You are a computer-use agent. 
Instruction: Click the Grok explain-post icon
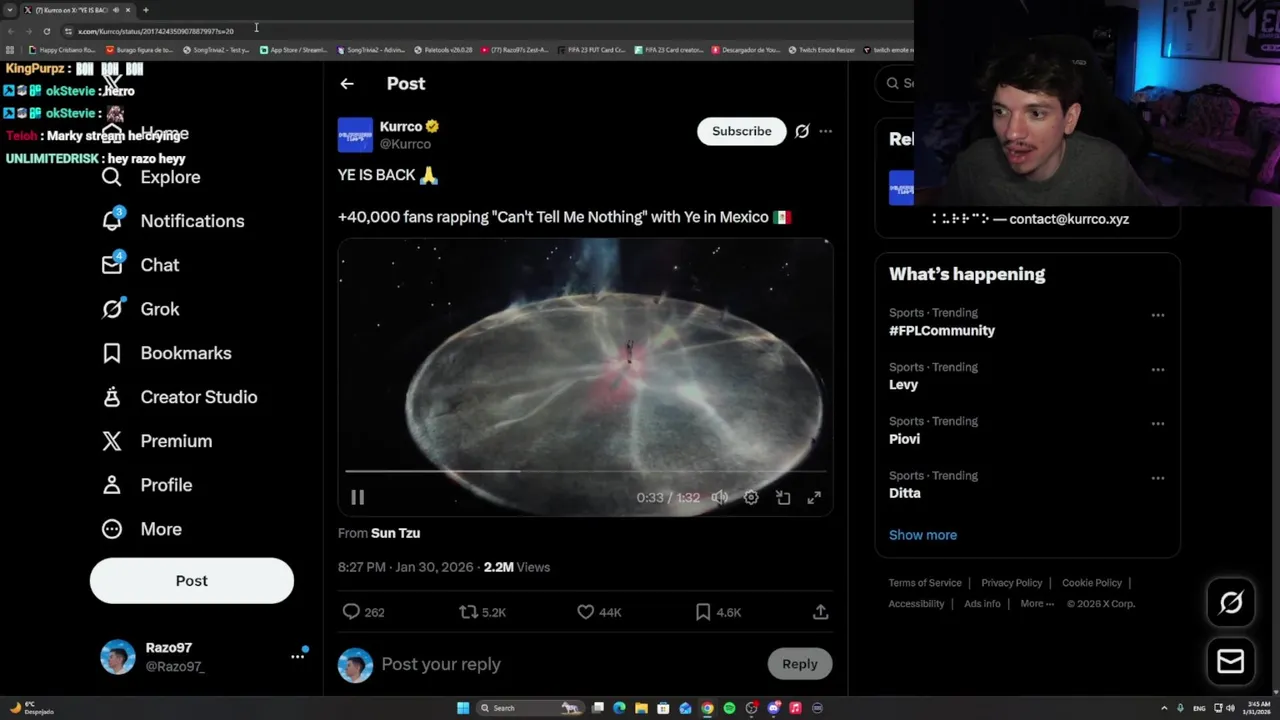pos(802,131)
